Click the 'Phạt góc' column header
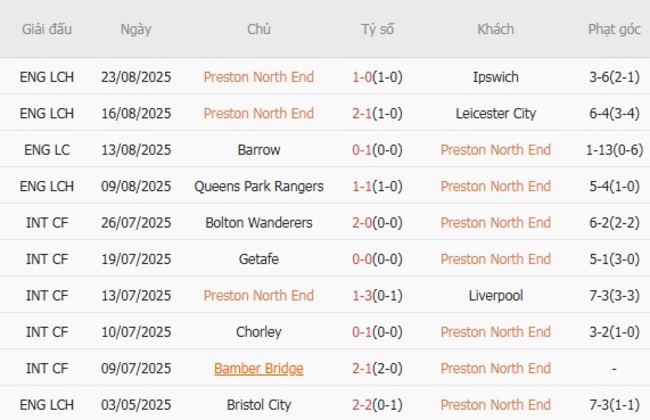The height and width of the screenshot is (420, 650). coord(614,29)
